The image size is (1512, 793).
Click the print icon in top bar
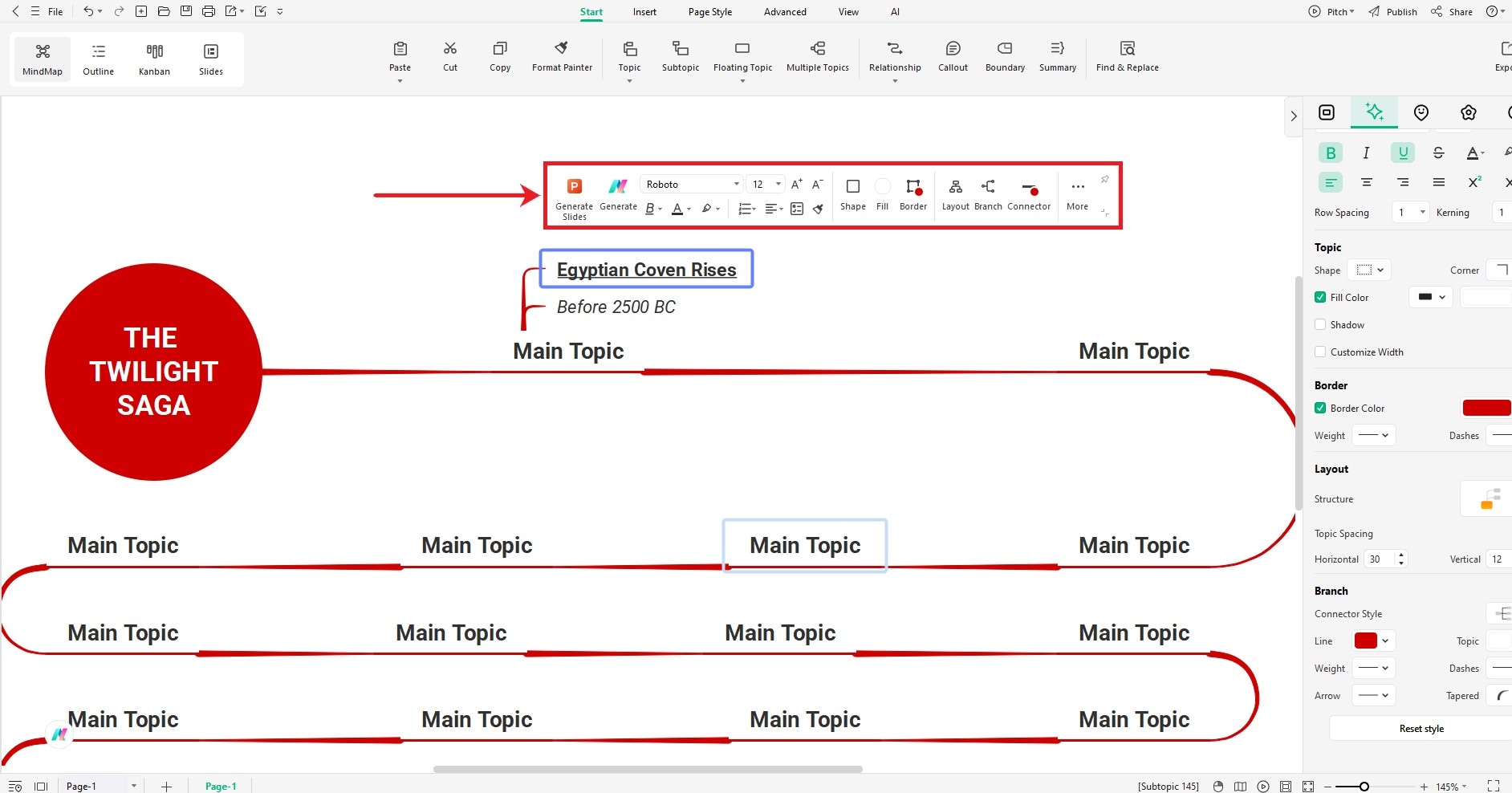[209, 11]
